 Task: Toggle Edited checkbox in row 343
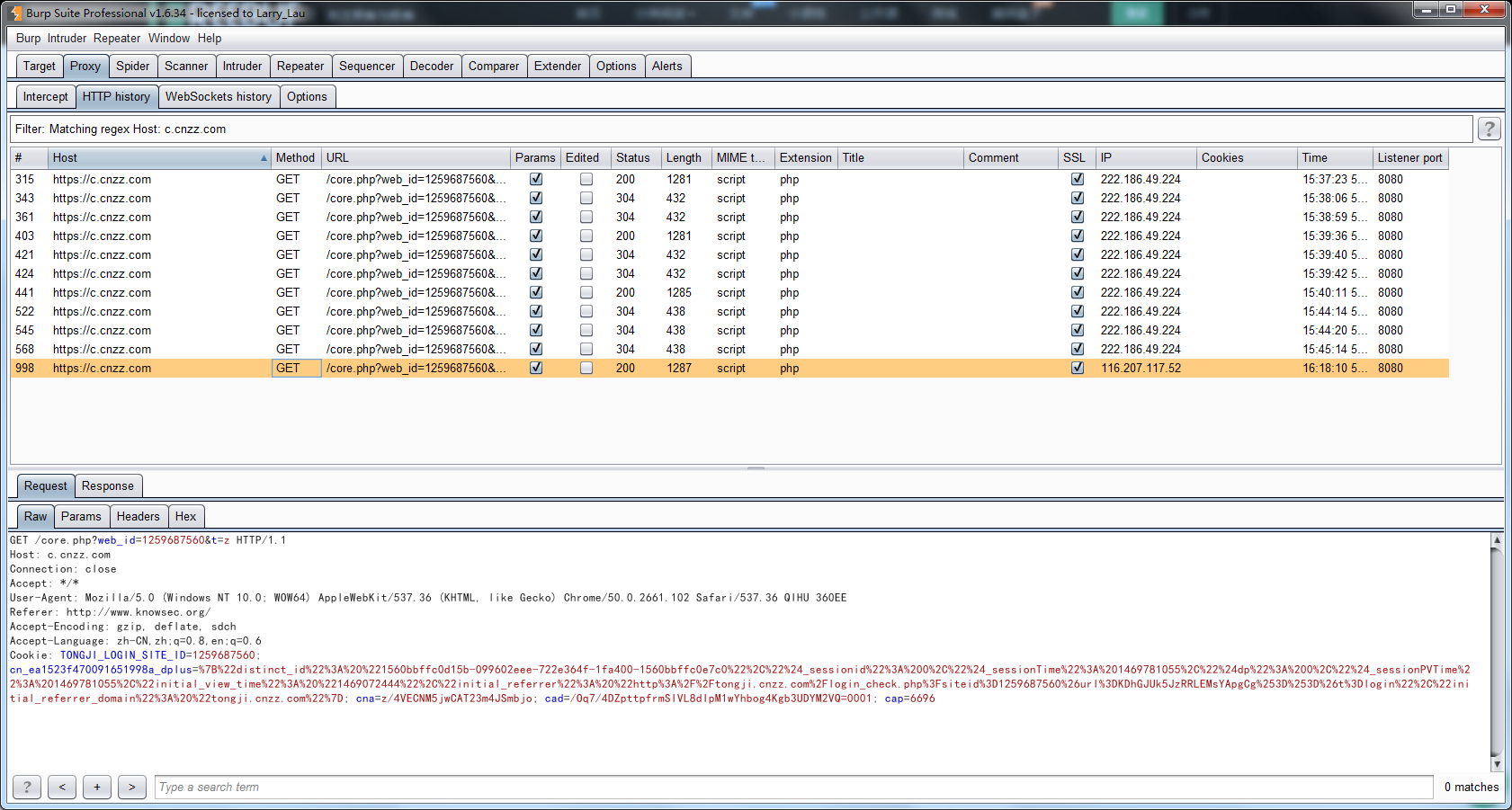click(586, 198)
